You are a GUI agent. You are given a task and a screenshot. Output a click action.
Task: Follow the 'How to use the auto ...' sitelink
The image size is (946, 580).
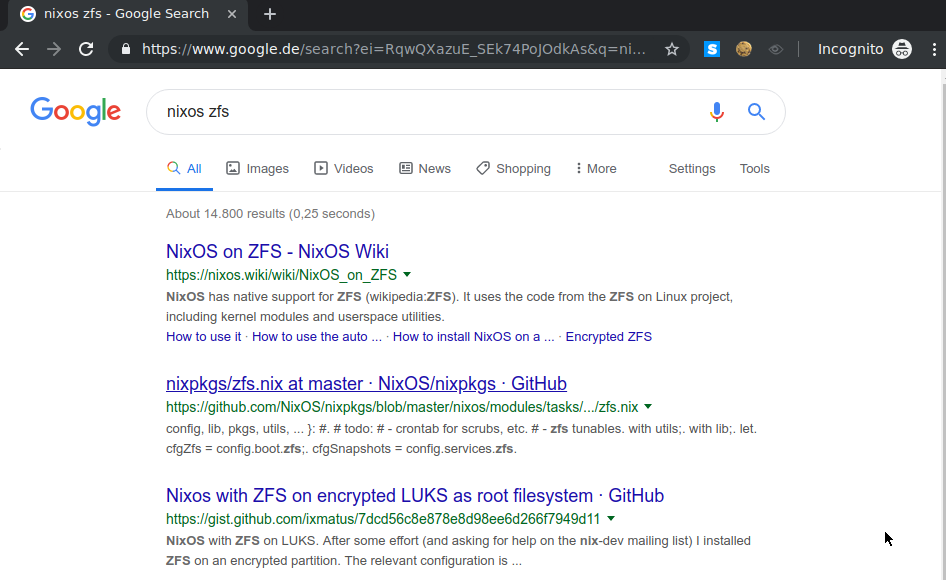pos(317,337)
